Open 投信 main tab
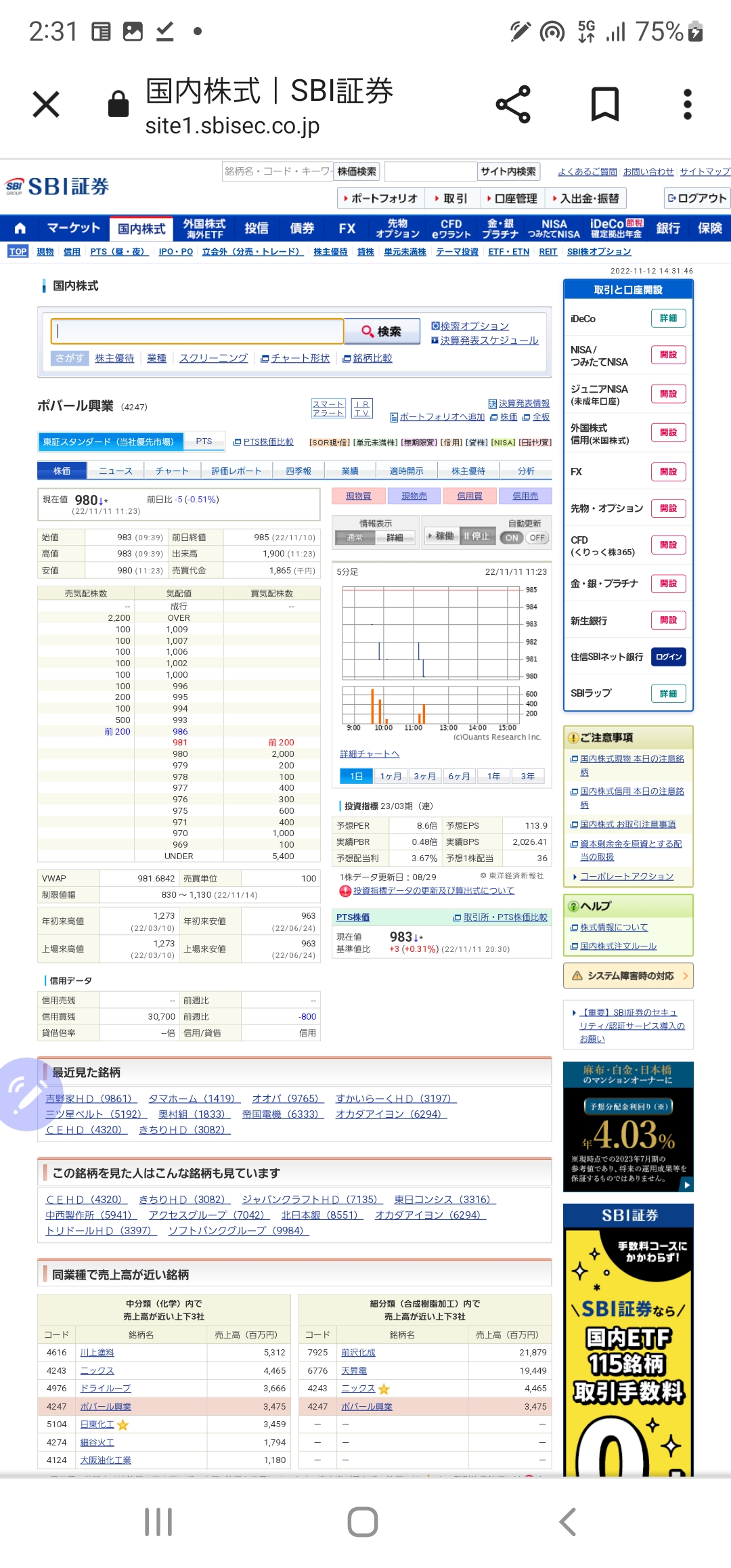This screenshot has height=1568, width=731. pos(257,229)
